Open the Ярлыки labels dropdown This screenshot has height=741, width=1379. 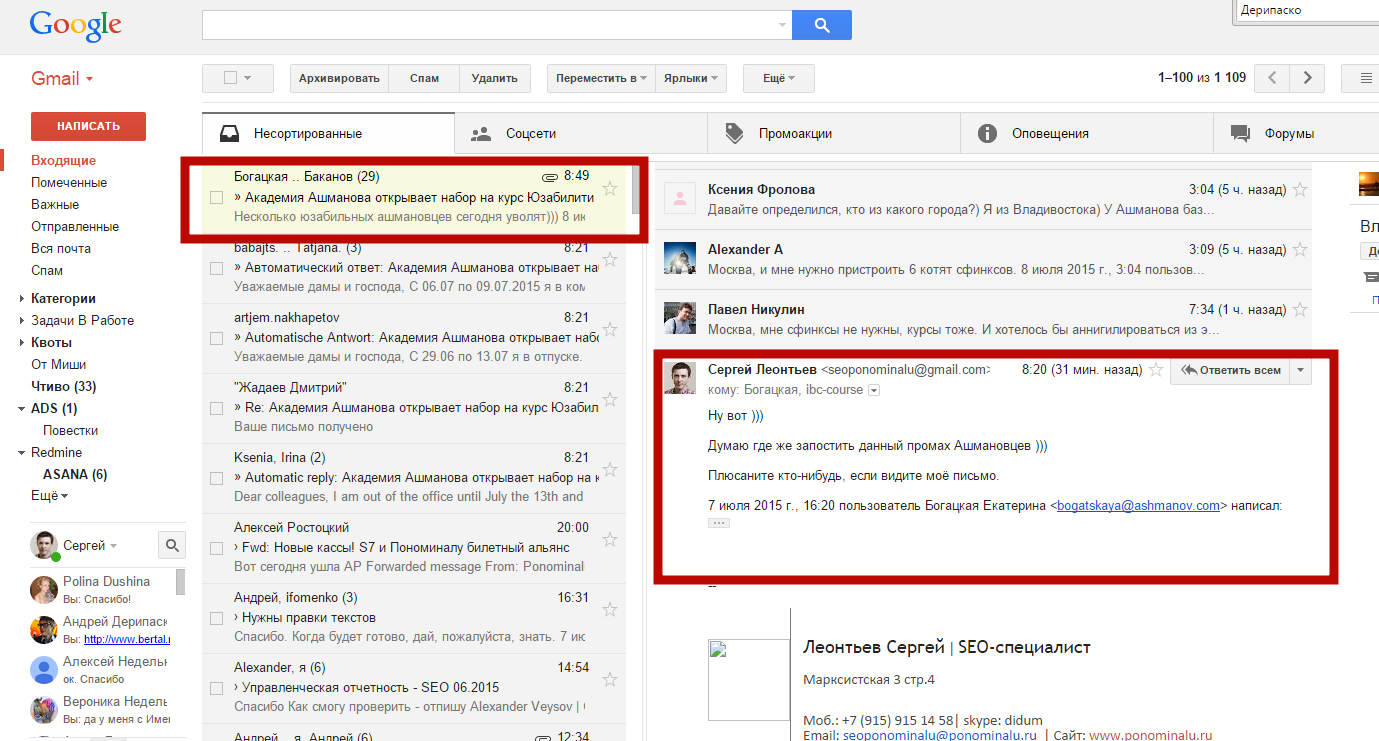(x=691, y=78)
